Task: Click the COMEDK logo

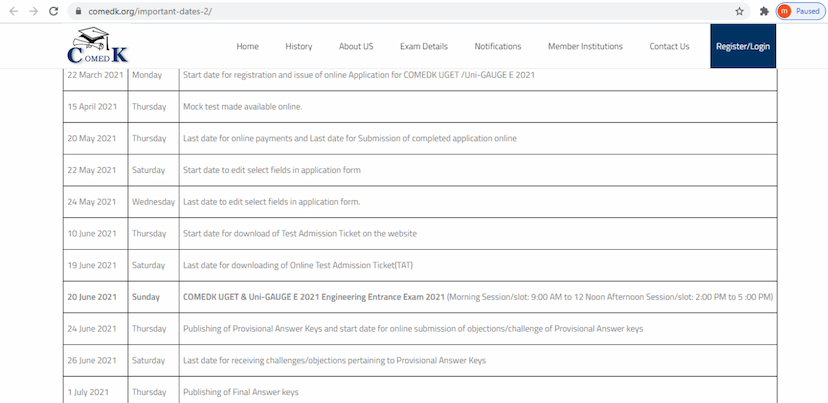Action: (97, 46)
